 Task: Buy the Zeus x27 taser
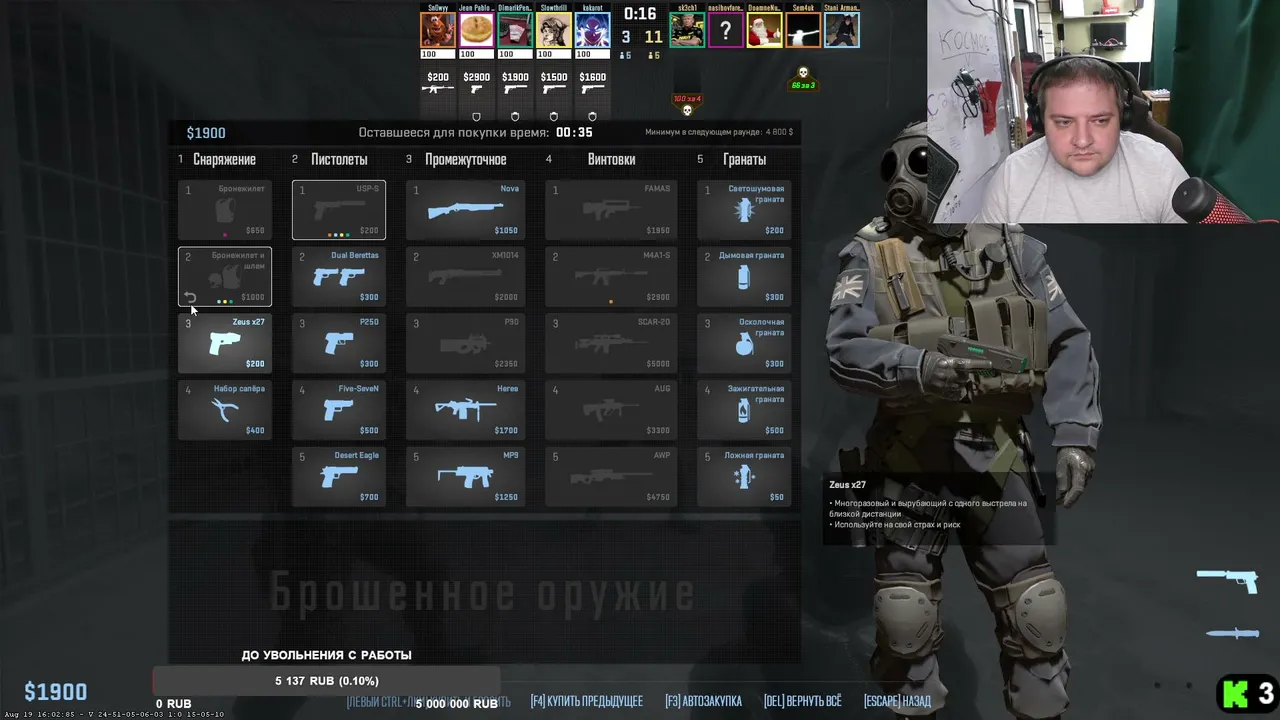pos(225,343)
